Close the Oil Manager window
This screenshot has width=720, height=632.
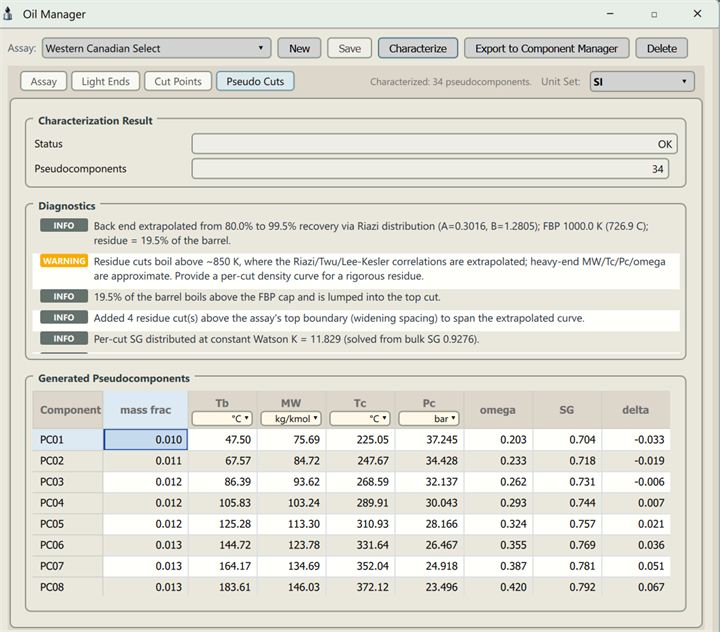[697, 14]
